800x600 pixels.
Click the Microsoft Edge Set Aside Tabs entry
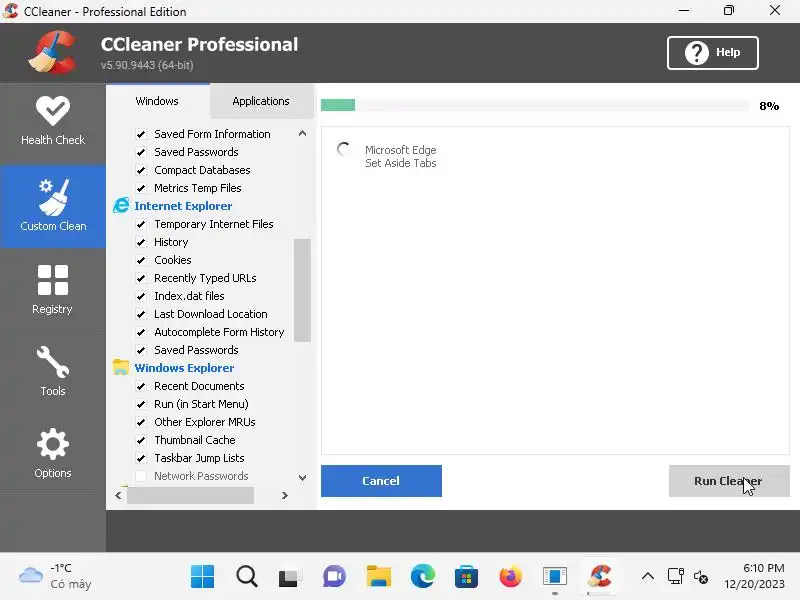(x=401, y=156)
